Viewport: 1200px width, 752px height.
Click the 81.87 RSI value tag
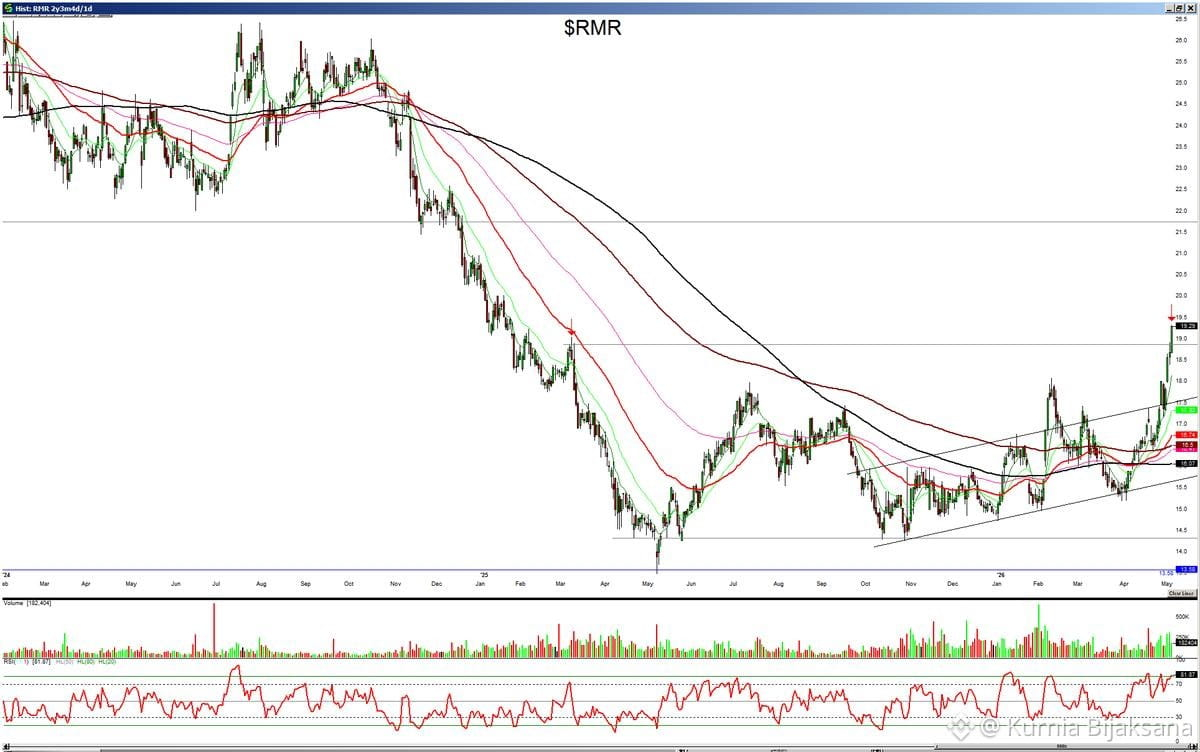(x=1187, y=674)
